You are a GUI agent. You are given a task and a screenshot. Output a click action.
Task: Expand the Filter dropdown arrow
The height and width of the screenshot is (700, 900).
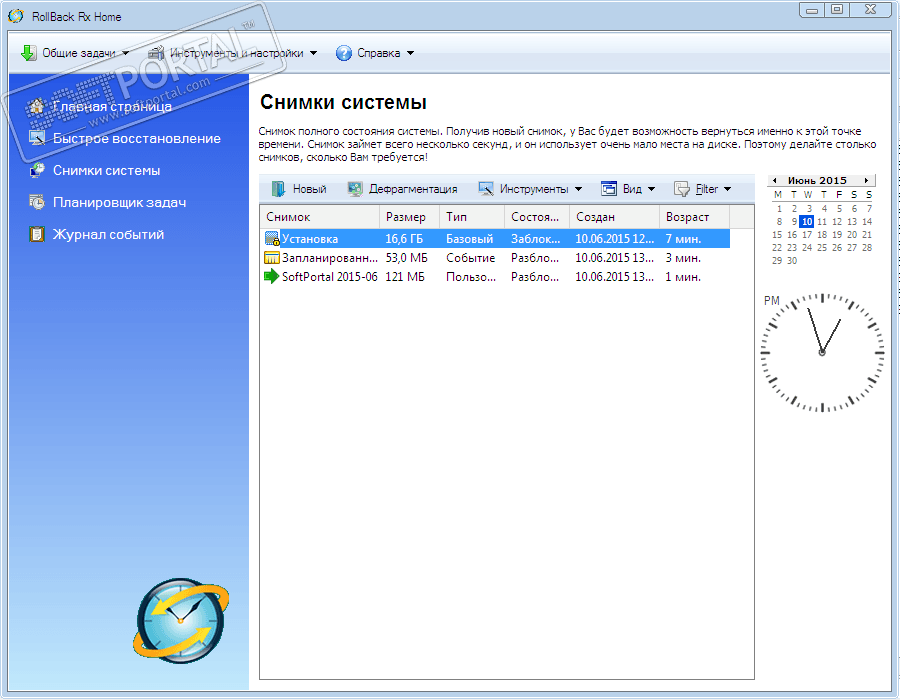tap(727, 189)
